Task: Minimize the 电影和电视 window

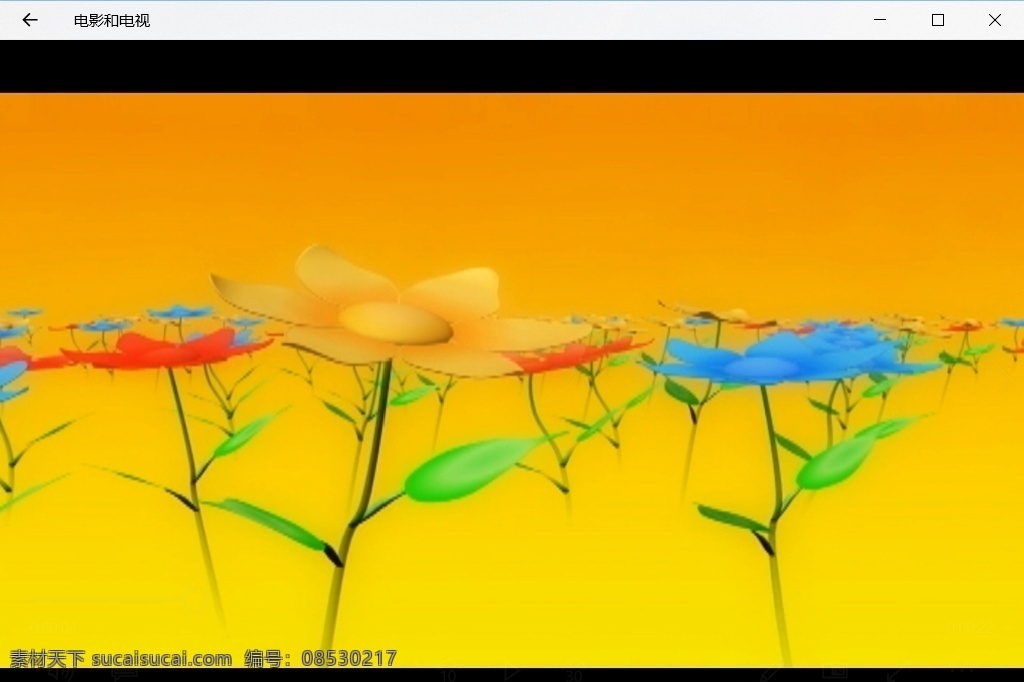Action: (x=880, y=20)
